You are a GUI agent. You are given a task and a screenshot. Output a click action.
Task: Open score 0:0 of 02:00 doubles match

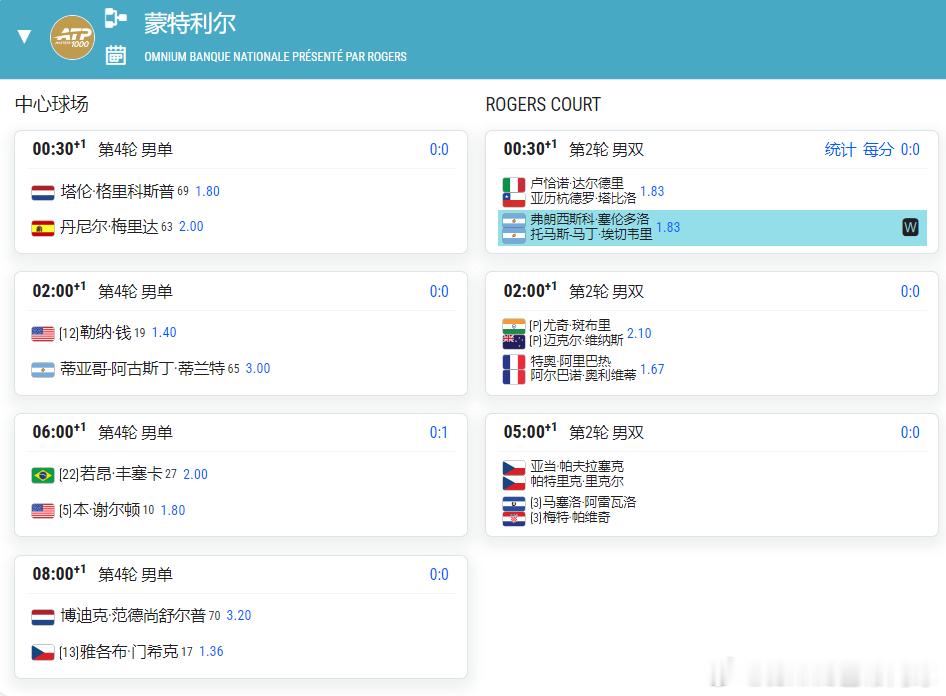[x=910, y=291]
